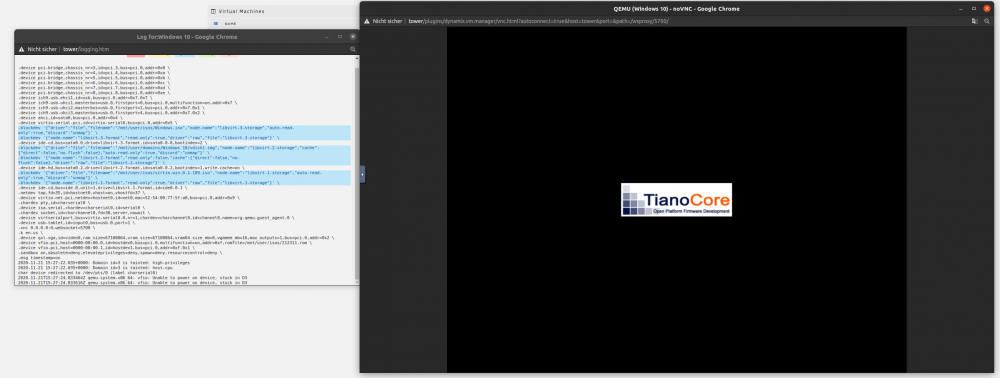Click the "-device virtio-net-pci" log line
1000x378 pixels.
pos(129,198)
